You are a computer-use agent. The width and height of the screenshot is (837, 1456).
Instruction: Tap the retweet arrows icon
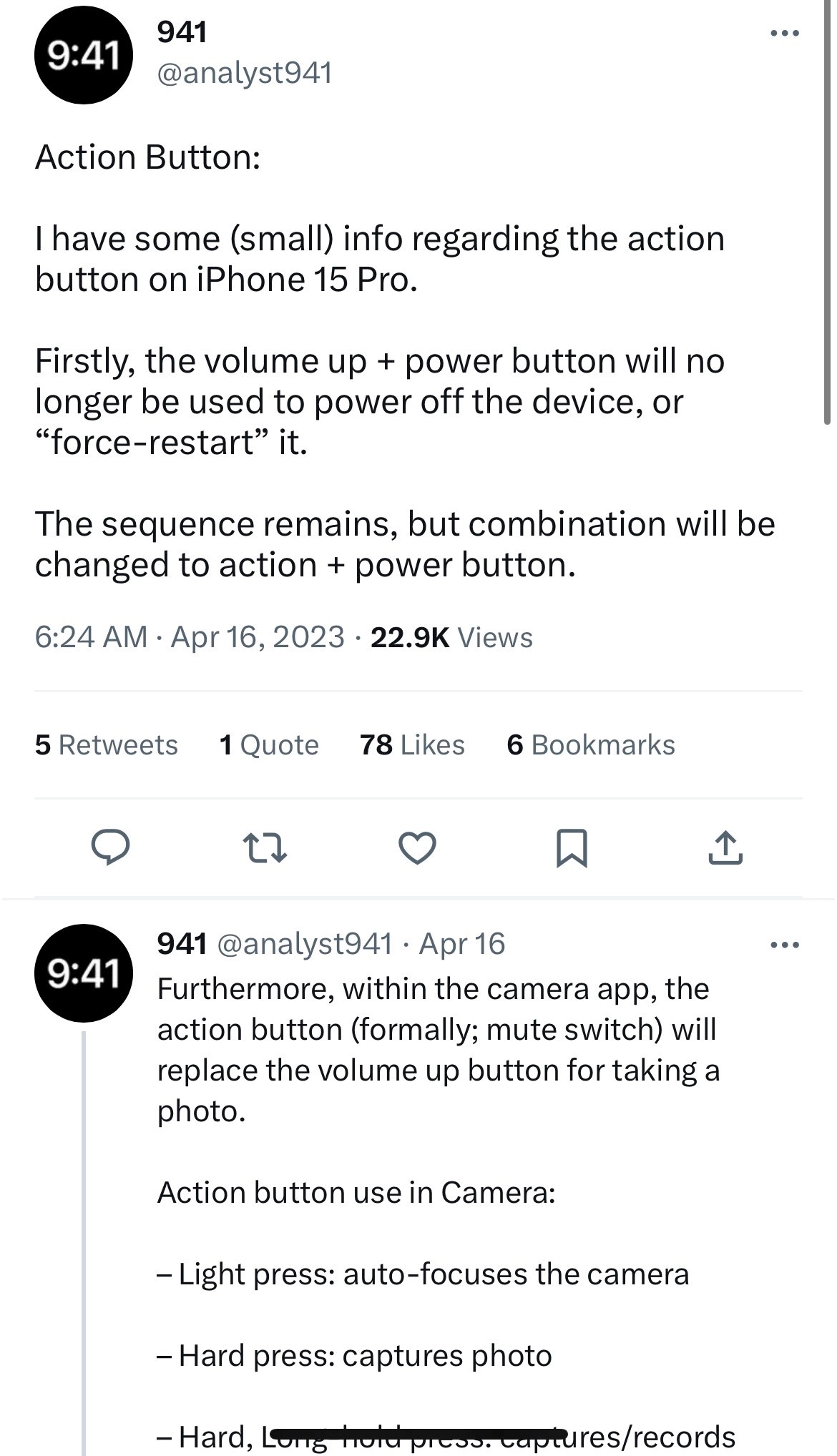(265, 848)
